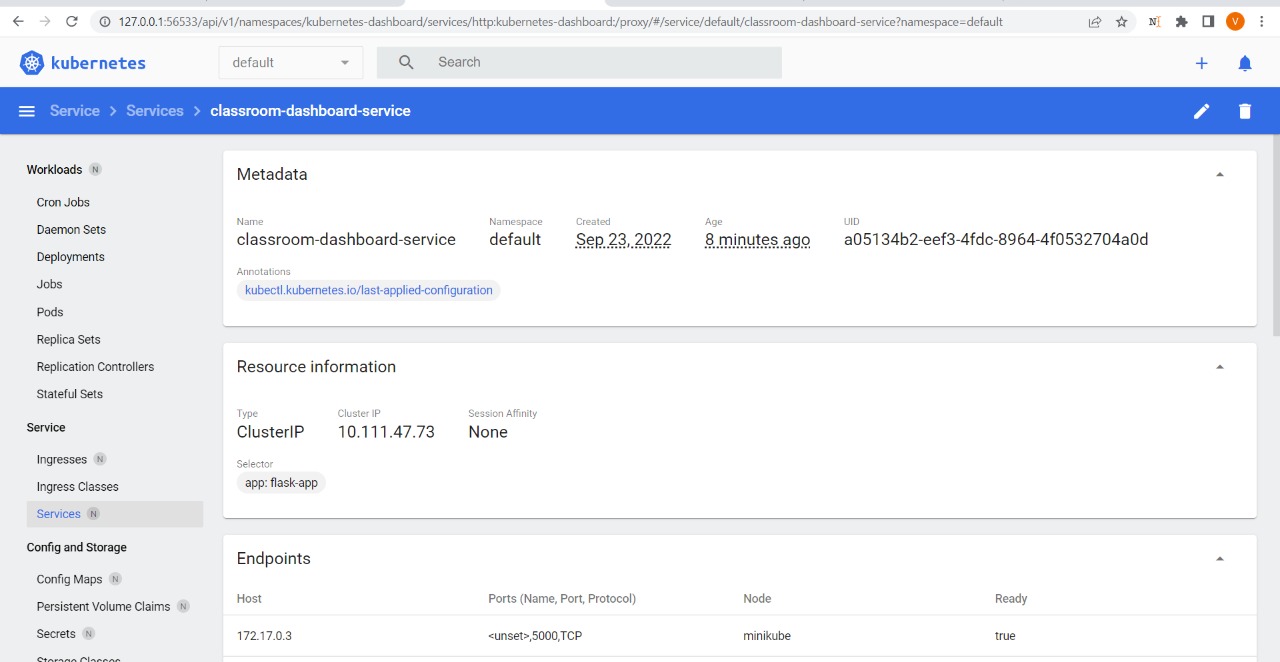The width and height of the screenshot is (1280, 662).
Task: Create a new resource with the plus icon
Action: click(1201, 62)
